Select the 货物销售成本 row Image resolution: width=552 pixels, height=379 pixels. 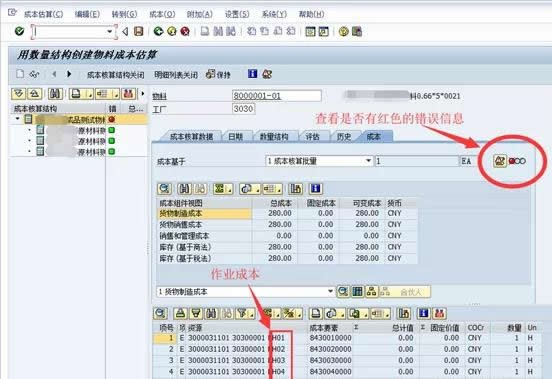click(x=287, y=225)
